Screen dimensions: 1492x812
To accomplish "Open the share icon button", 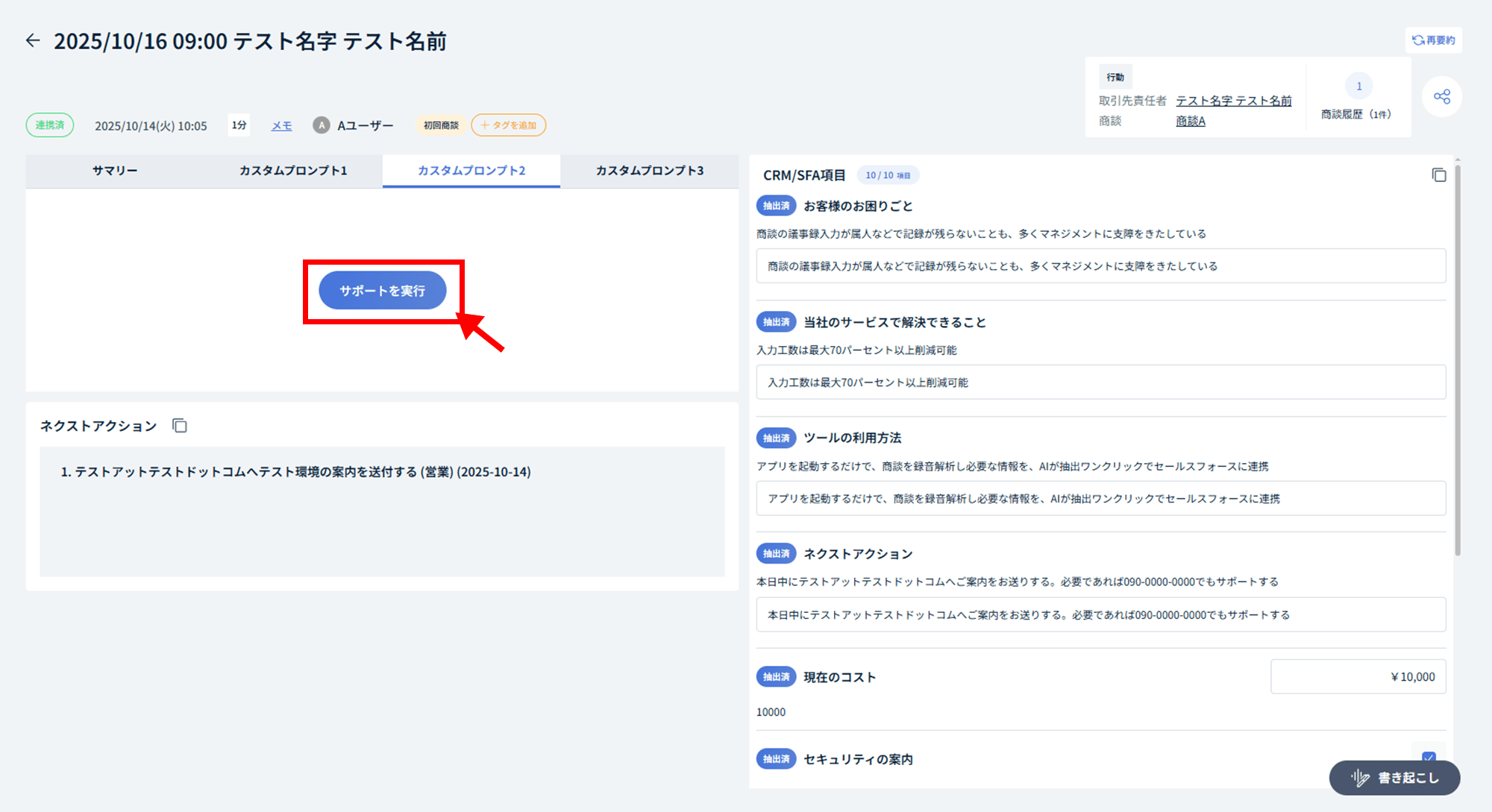I will (1441, 97).
